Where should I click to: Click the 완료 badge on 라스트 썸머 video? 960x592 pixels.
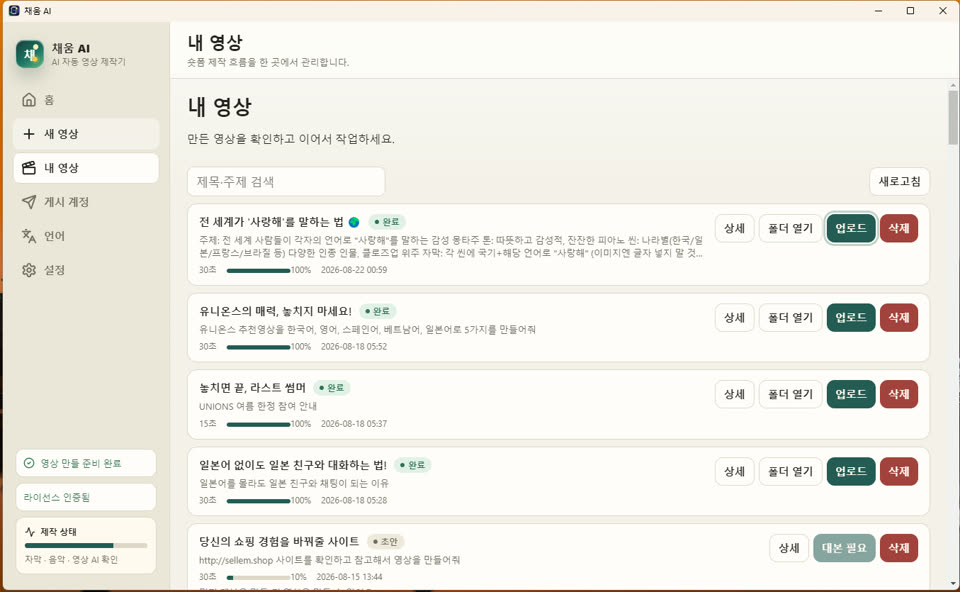(x=332, y=388)
